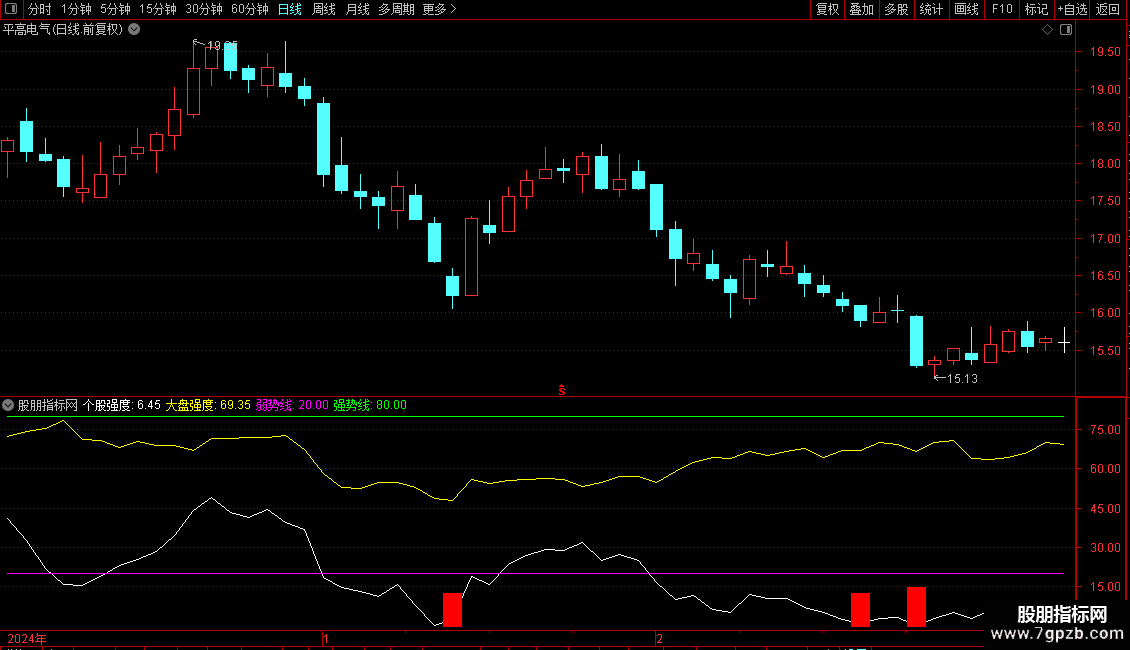Switch to the 周线 weekly chart tab

pyautogui.click(x=324, y=9)
